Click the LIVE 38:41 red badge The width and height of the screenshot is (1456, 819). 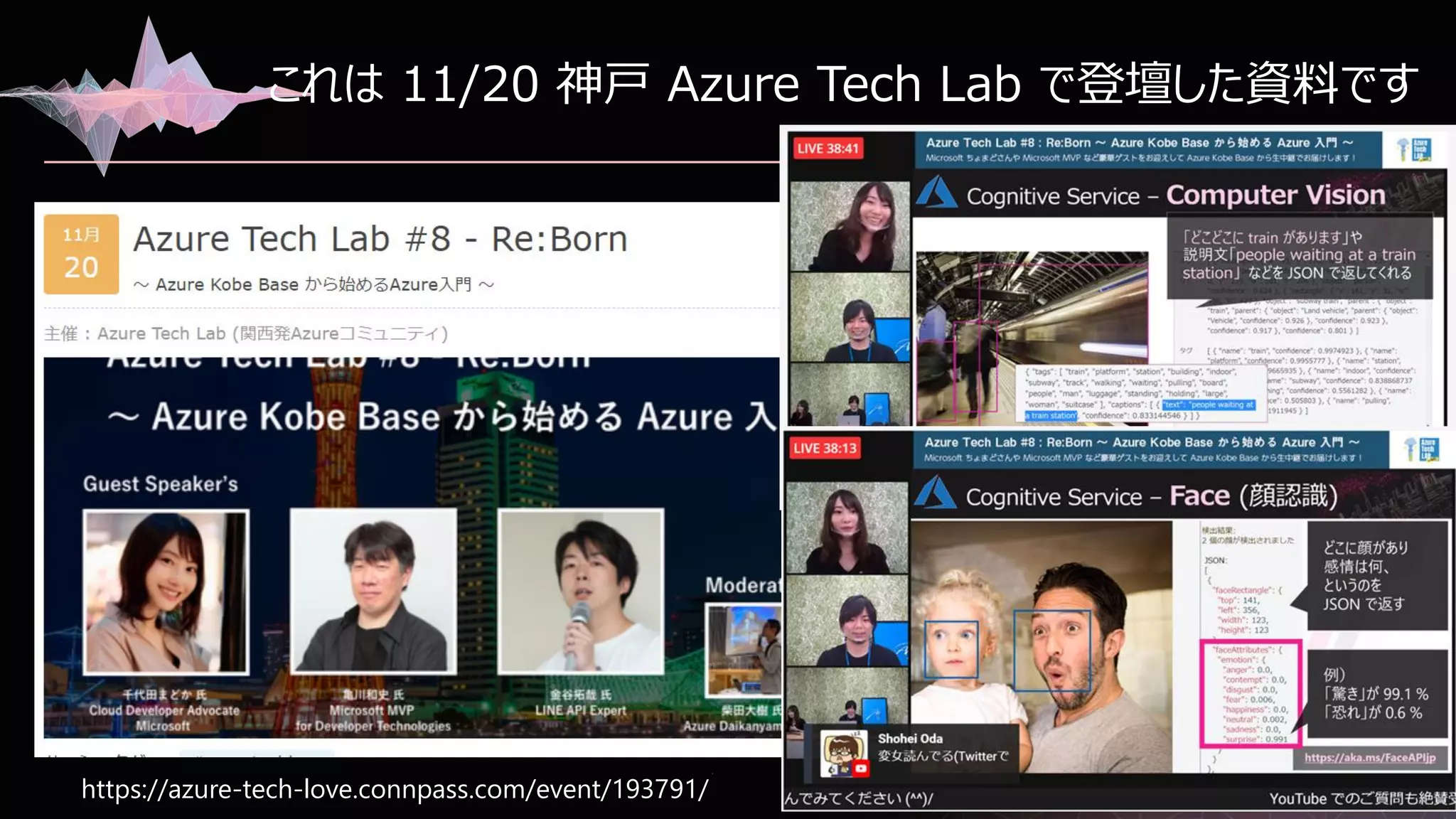tap(828, 149)
